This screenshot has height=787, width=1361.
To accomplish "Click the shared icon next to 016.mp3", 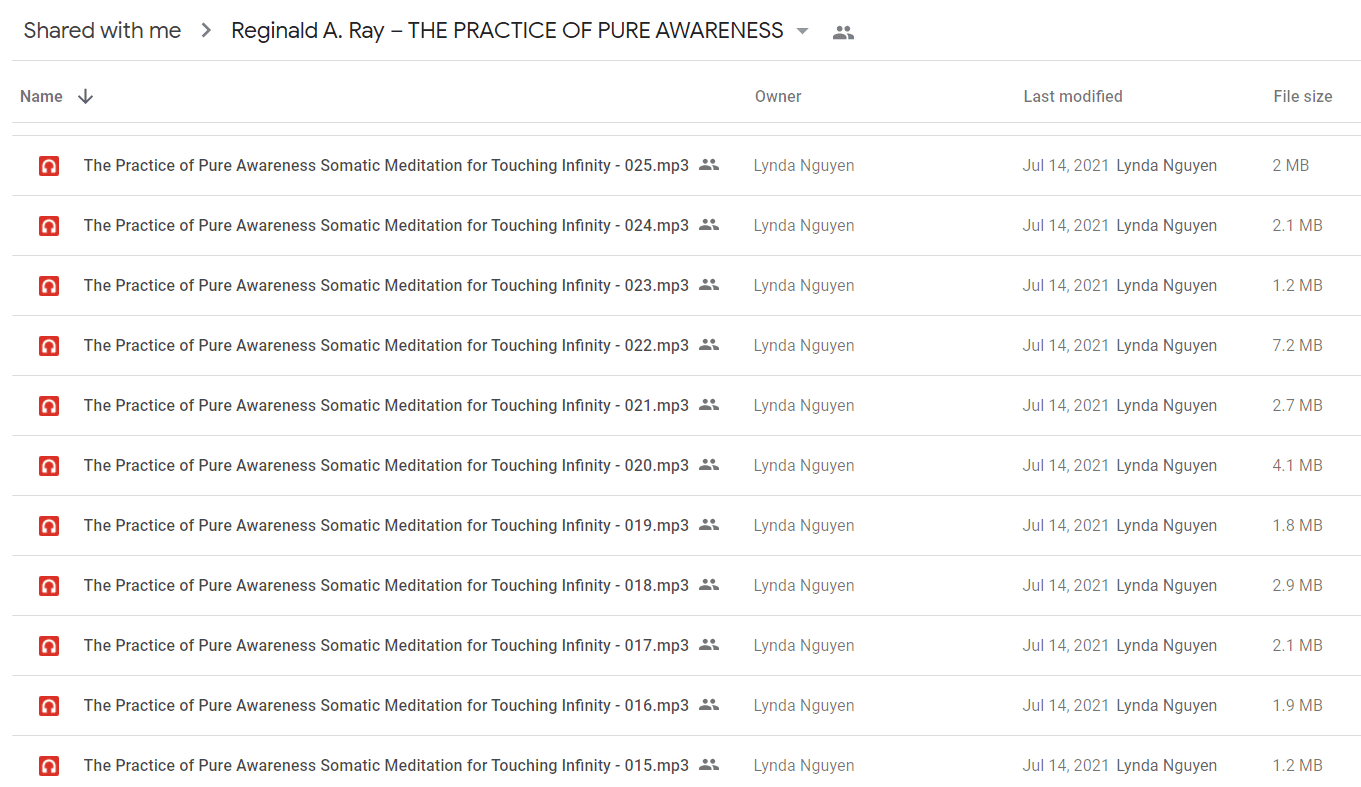I will (x=709, y=705).
